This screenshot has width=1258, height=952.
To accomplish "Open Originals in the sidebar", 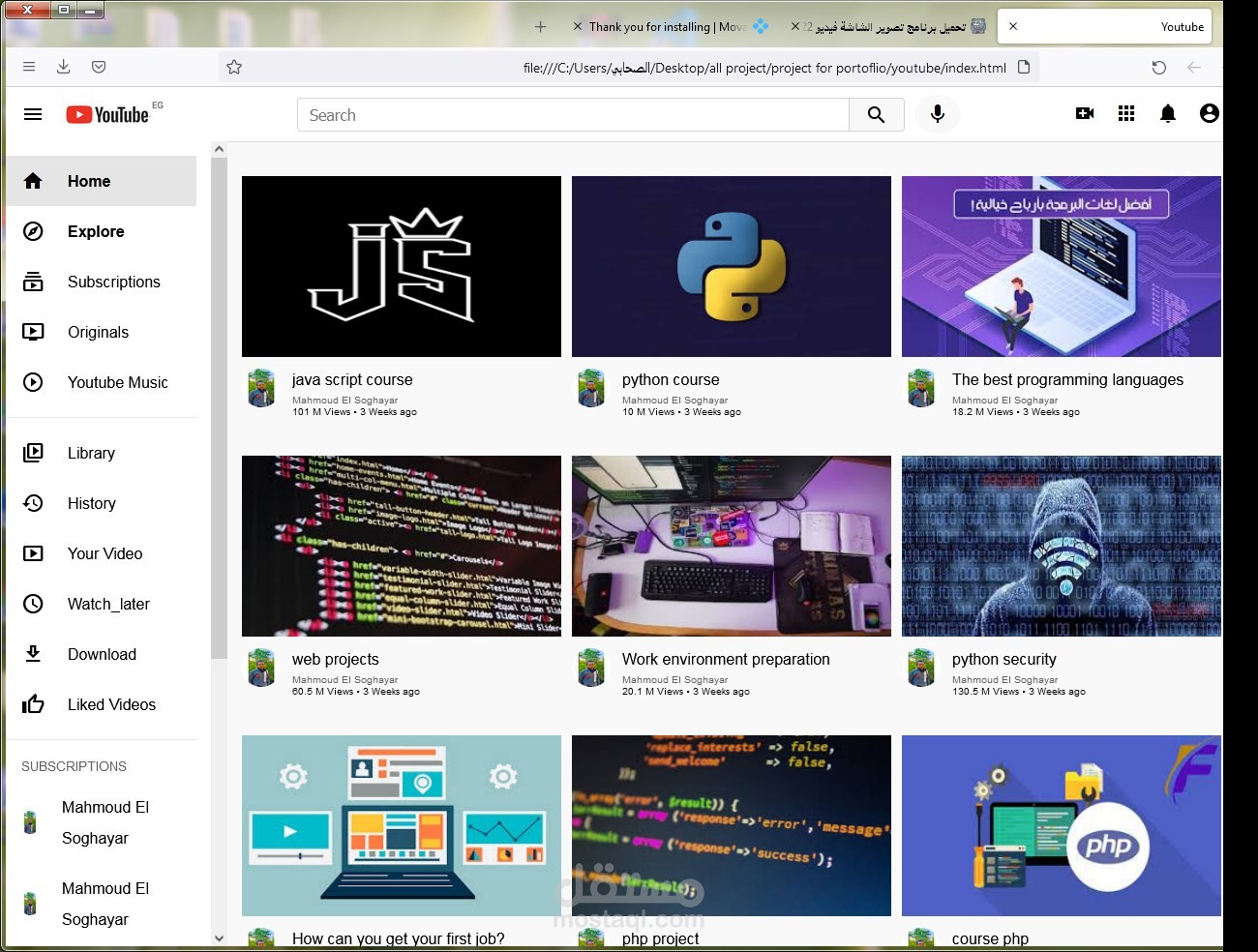I will click(101, 332).
